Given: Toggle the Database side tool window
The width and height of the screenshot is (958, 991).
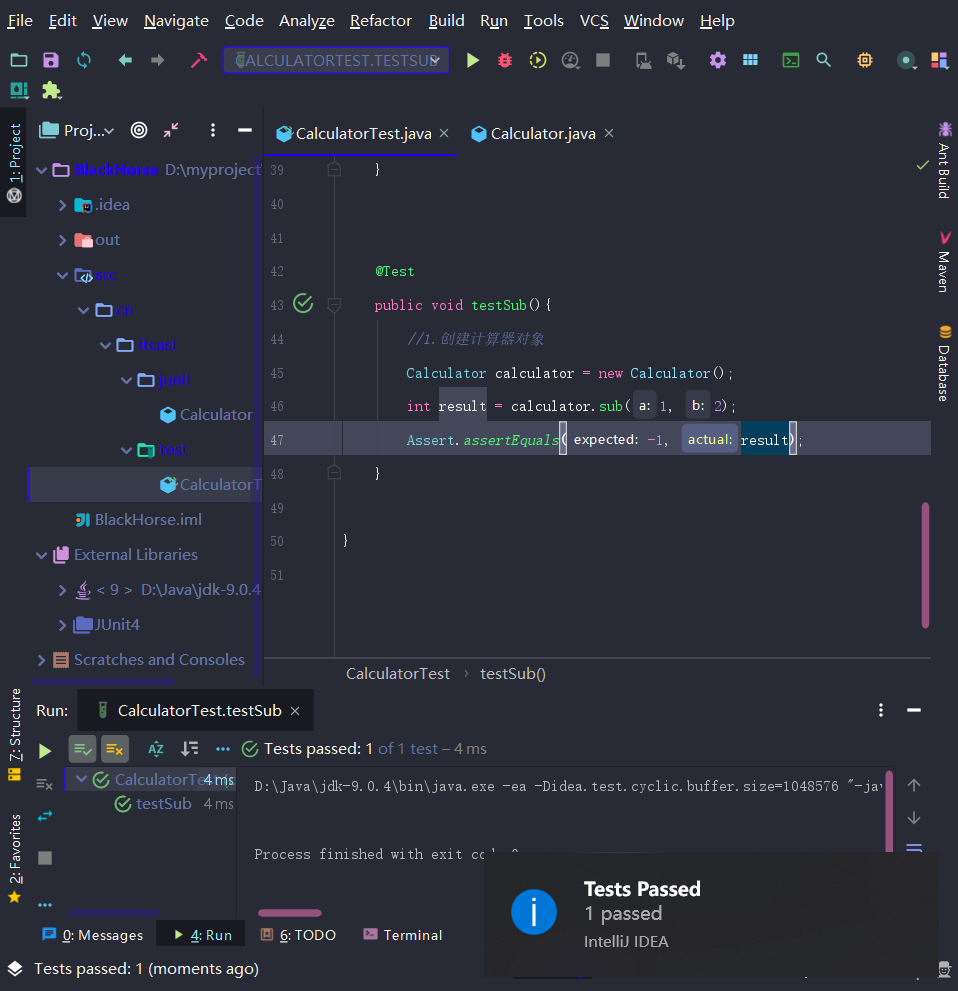Looking at the screenshot, I should pos(944,363).
